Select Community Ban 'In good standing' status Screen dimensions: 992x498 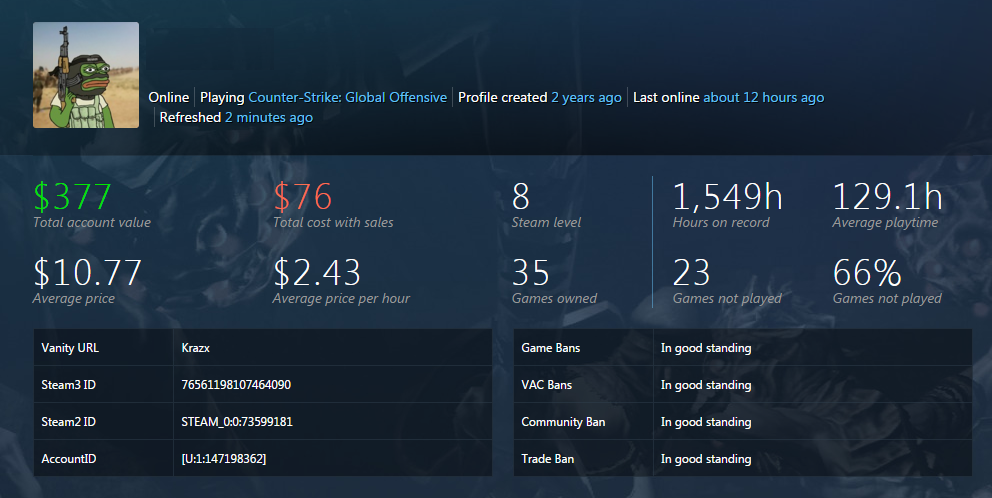point(706,421)
